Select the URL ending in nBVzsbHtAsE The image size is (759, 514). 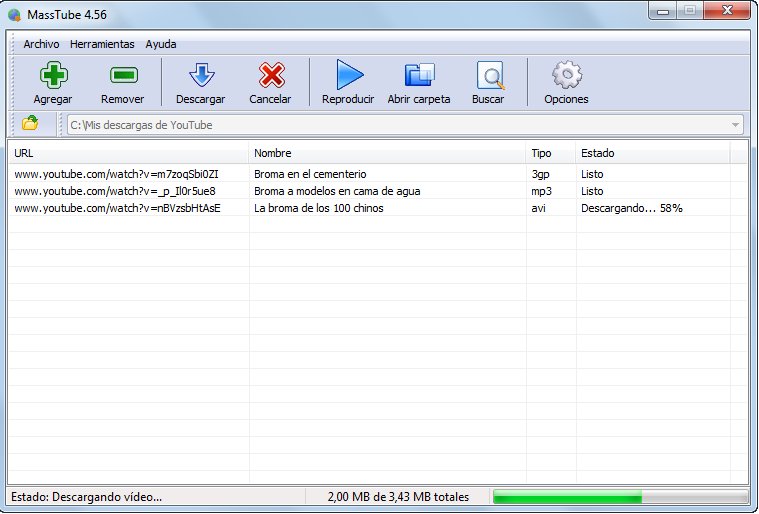[x=117, y=208]
